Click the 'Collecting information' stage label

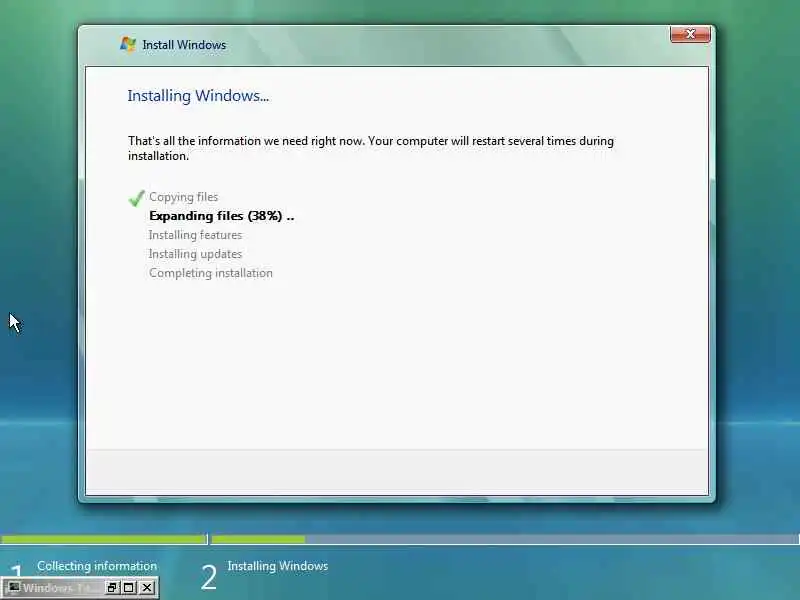pos(97,566)
